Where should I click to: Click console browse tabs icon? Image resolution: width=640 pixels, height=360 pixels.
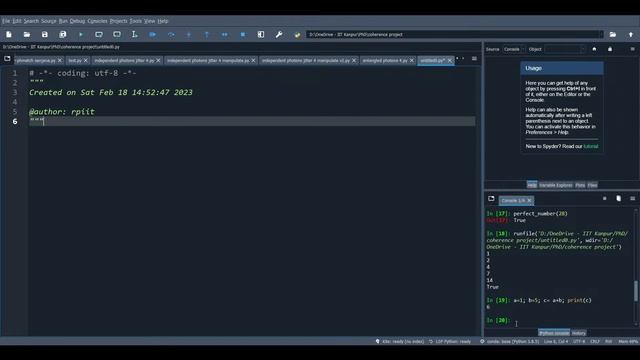click(491, 199)
